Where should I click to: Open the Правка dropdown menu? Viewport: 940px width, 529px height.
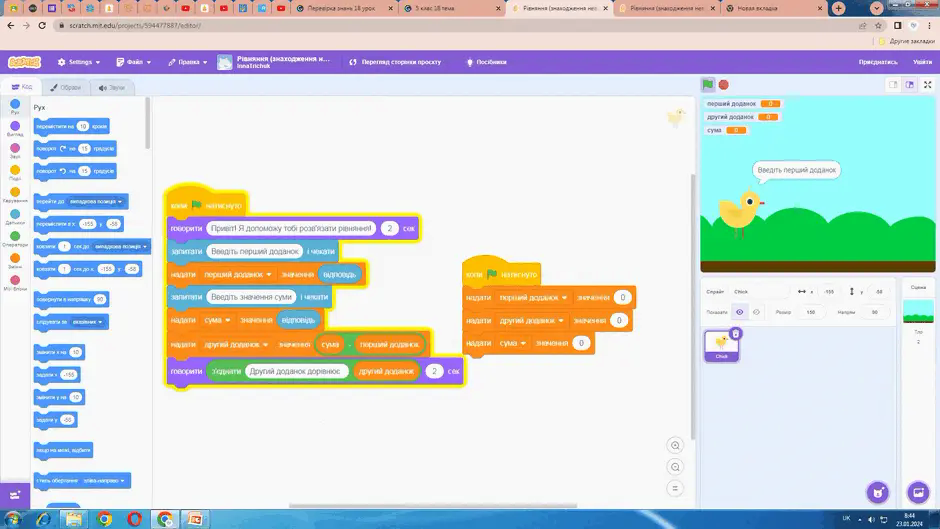(188, 62)
